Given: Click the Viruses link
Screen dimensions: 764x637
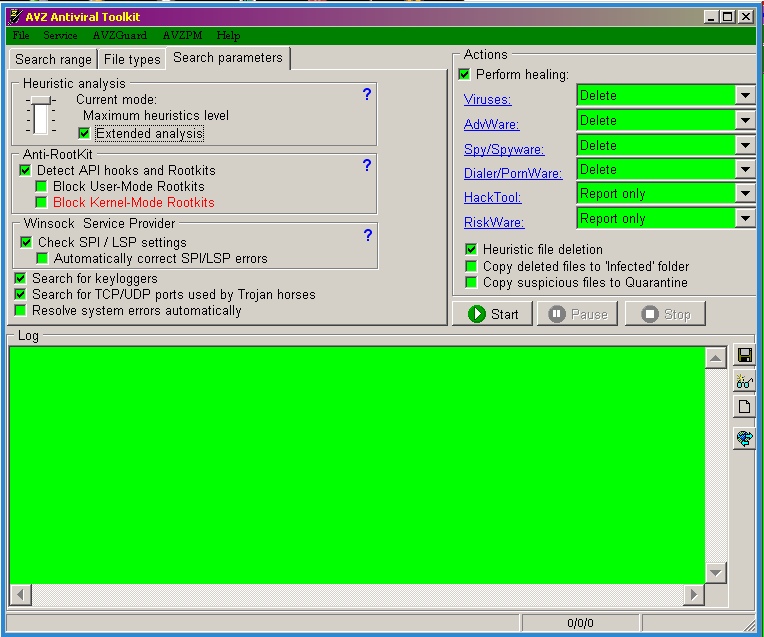Looking at the screenshot, I should (487, 99).
